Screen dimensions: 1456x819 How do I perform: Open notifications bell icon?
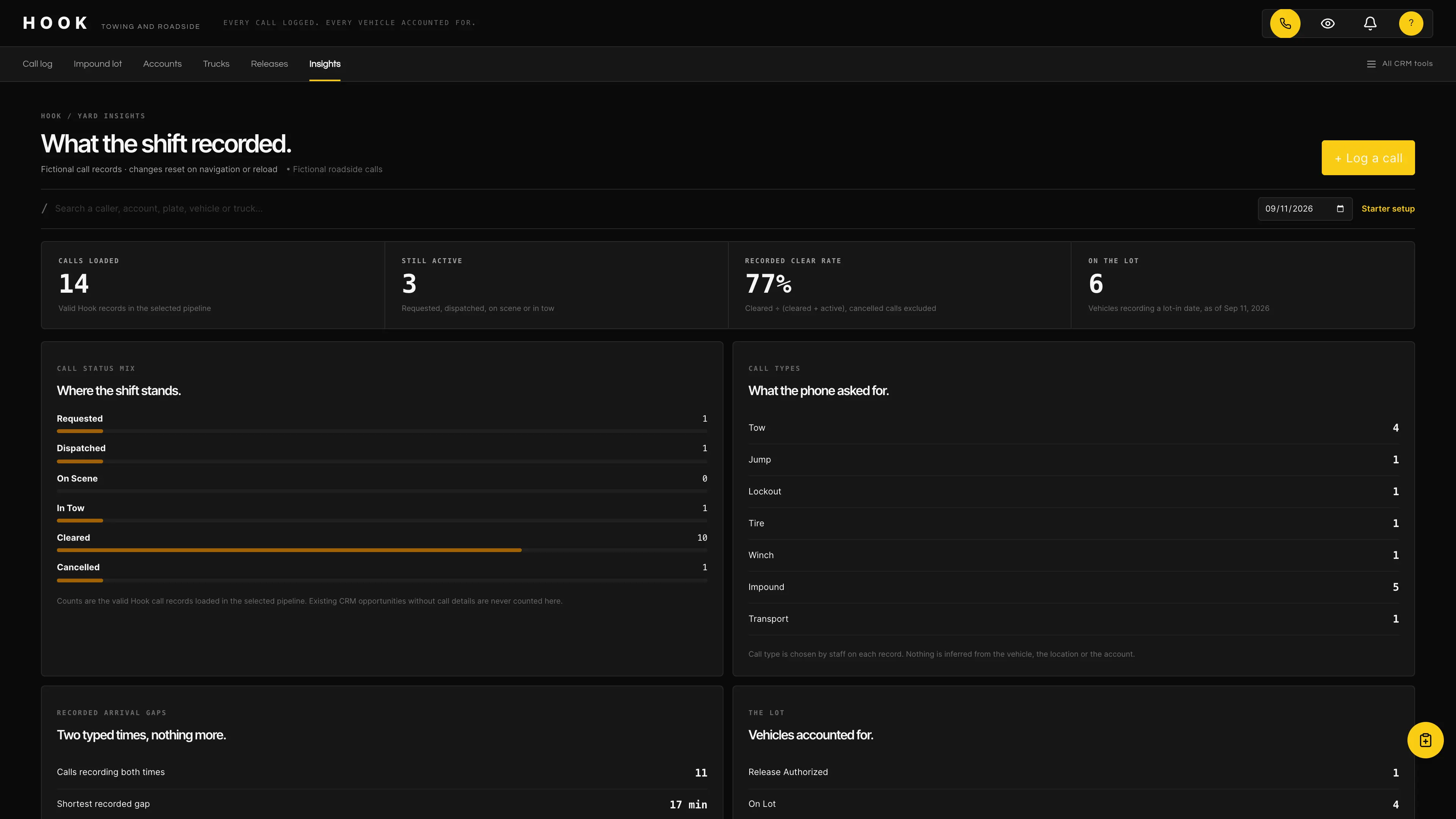click(x=1370, y=23)
